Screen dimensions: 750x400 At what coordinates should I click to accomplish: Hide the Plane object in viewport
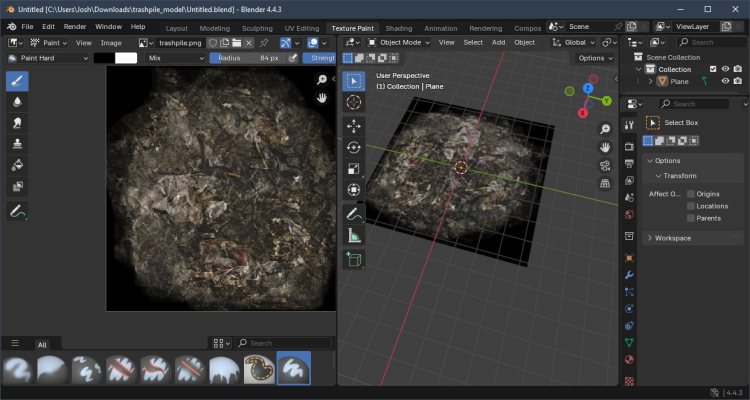[726, 82]
